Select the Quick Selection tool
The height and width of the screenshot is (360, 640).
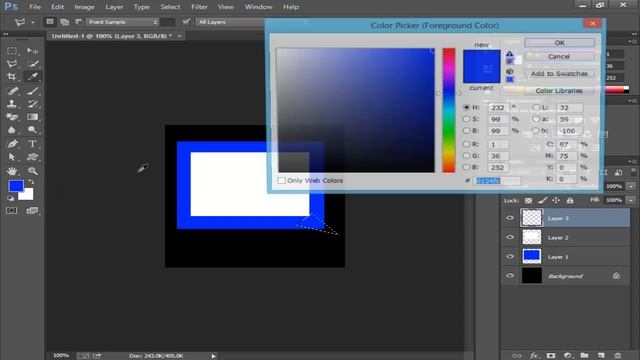[32, 64]
